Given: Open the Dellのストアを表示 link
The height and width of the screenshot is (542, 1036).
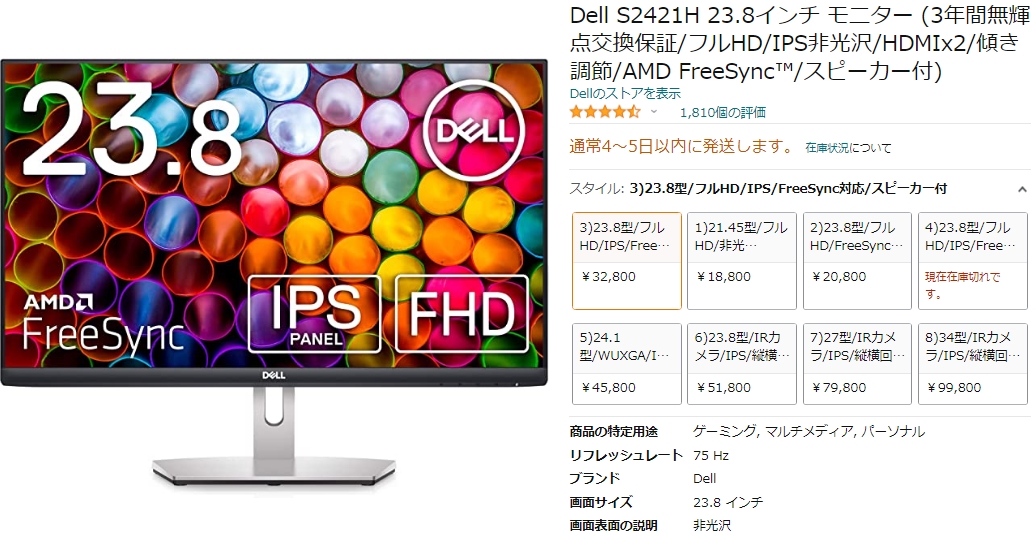Looking at the screenshot, I should (x=625, y=93).
